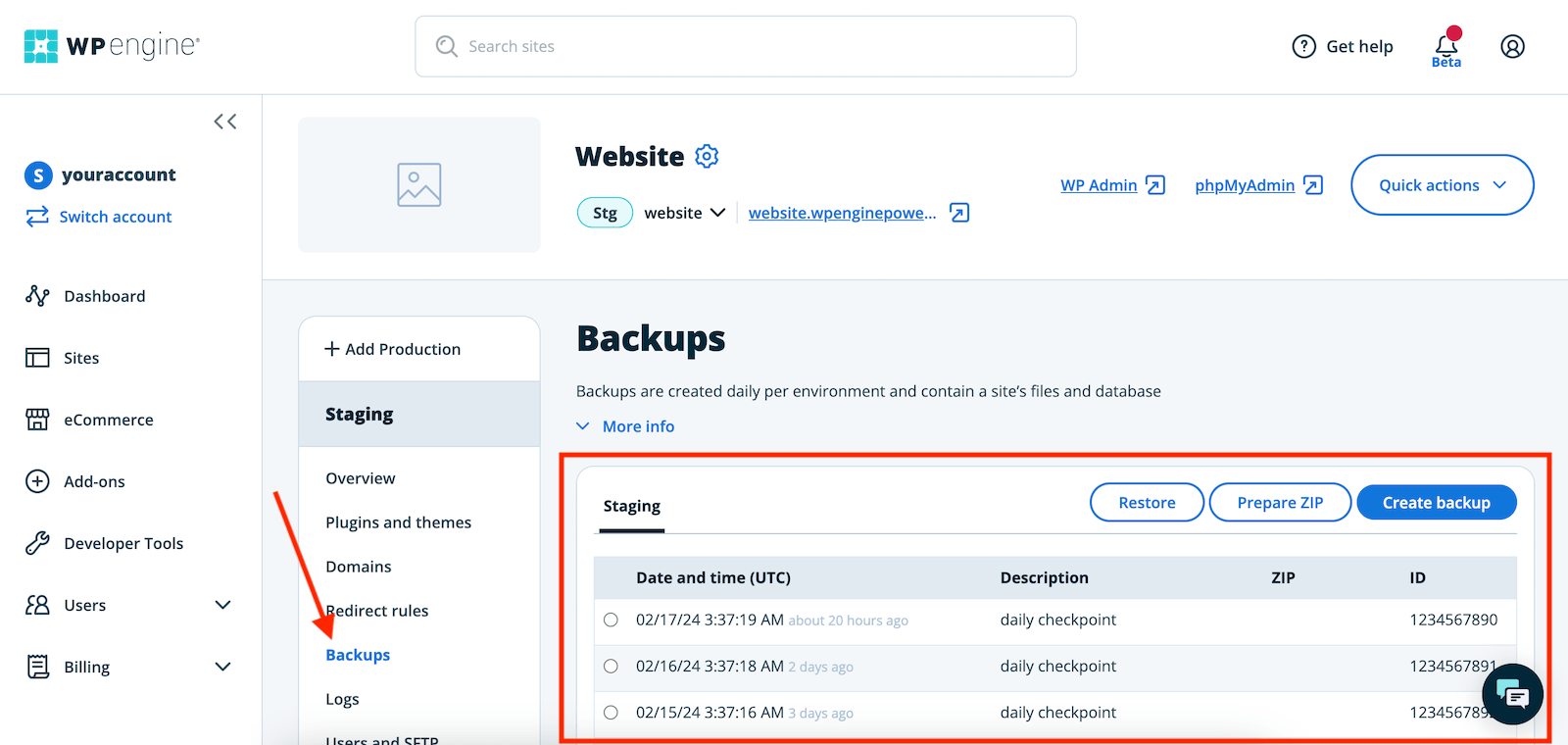Open the user profile icon
Viewport: 1568px width, 745px height.
click(x=1513, y=46)
